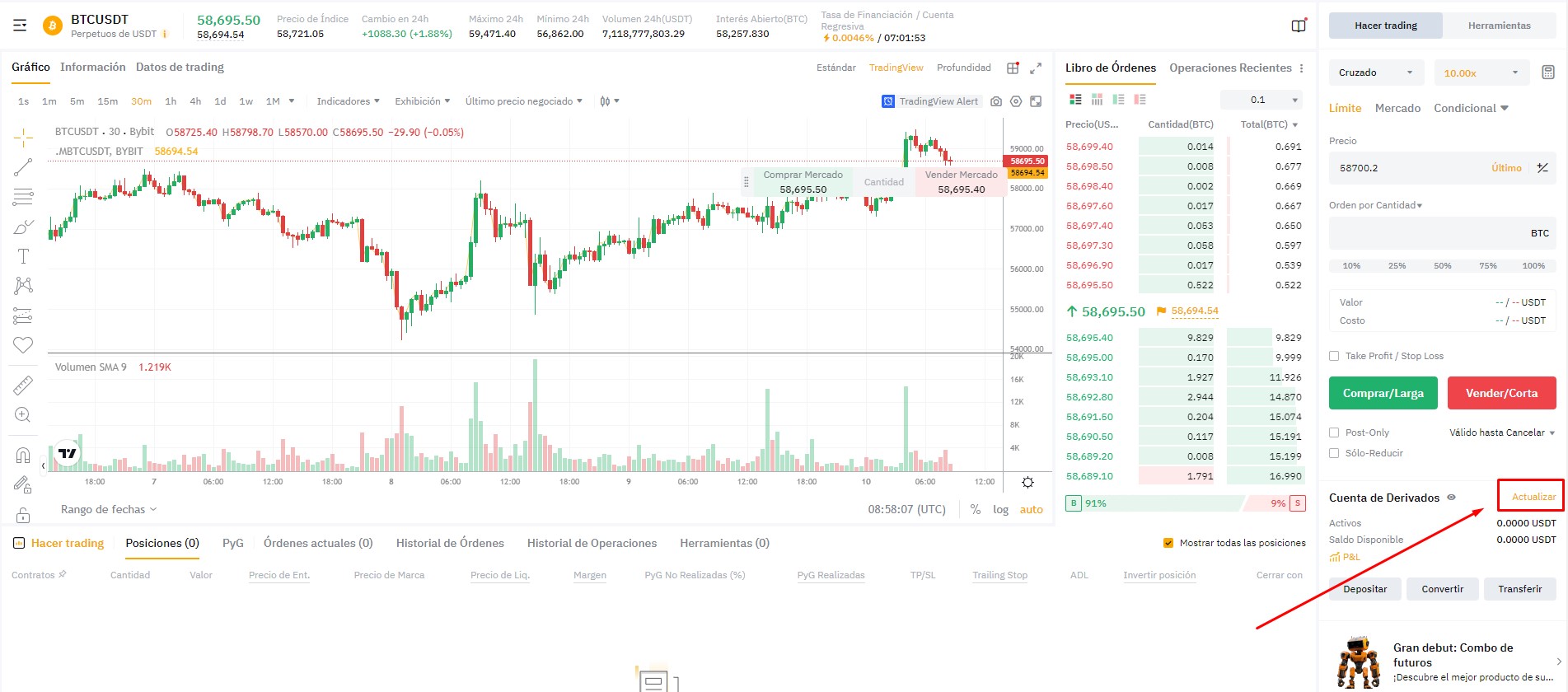Screen dimensions: 1568x692
Task: Click the Actualizar link
Action: [1533, 497]
